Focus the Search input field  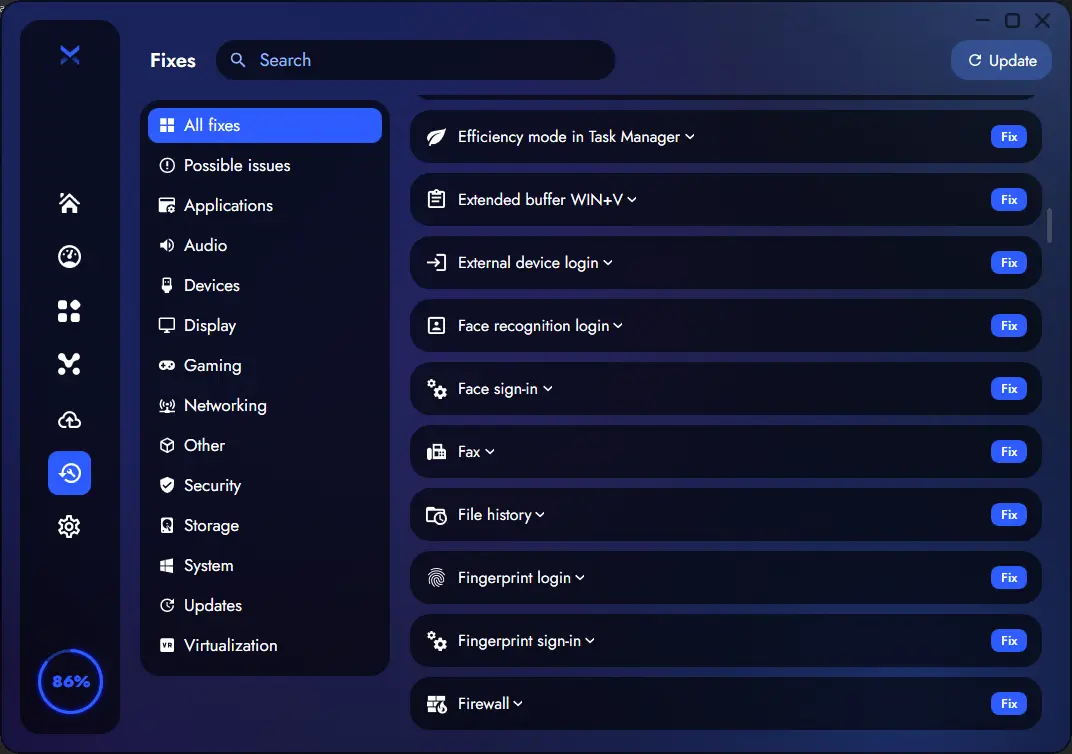tap(430, 60)
